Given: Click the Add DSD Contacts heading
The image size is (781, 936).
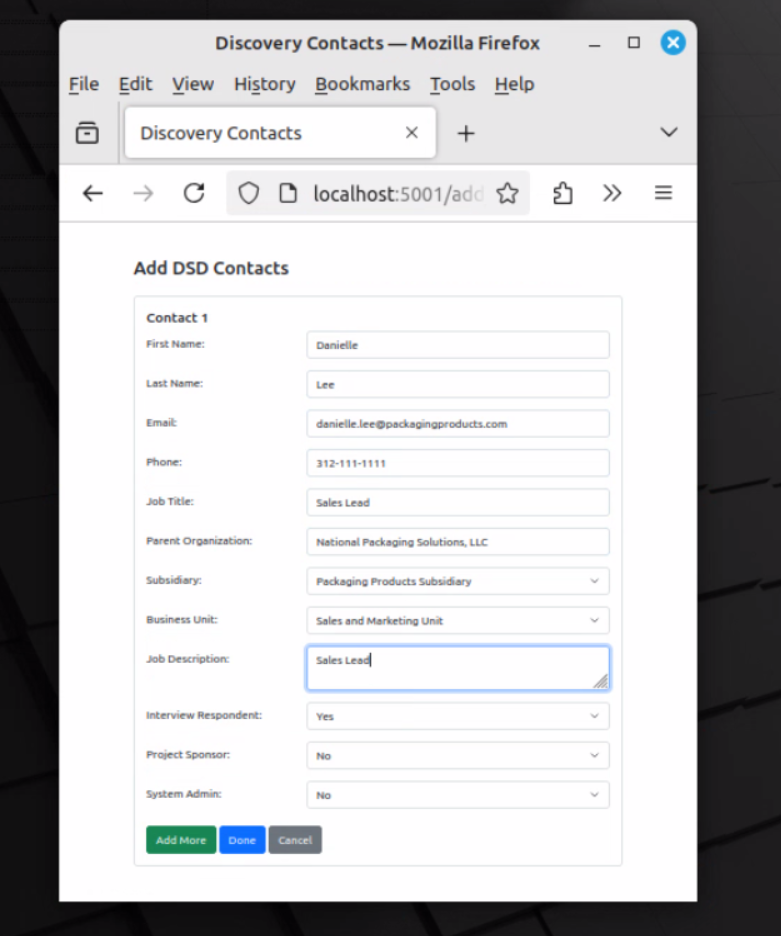Looking at the screenshot, I should 211,268.
